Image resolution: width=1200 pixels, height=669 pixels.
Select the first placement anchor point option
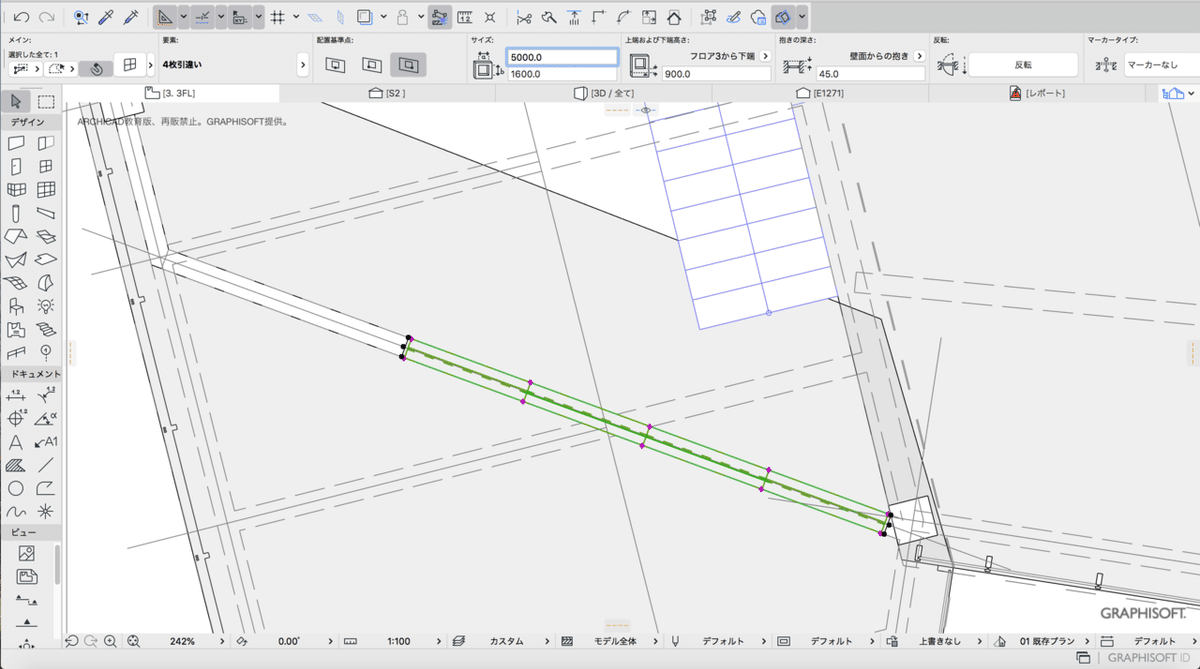tap(336, 65)
